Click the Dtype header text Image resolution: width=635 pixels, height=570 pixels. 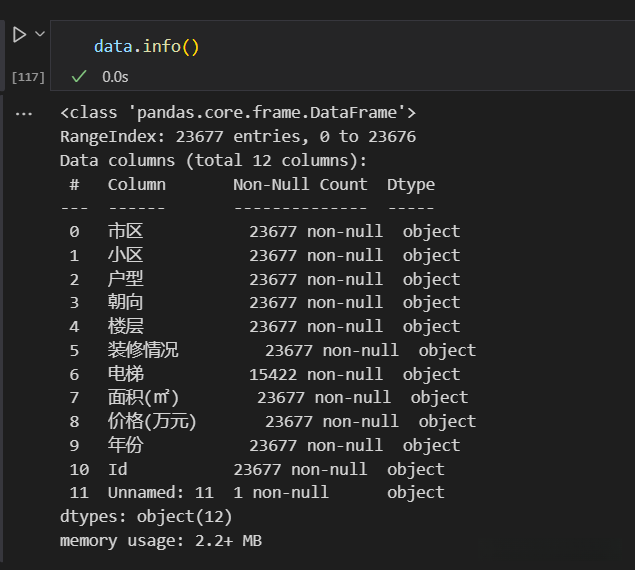tap(411, 184)
